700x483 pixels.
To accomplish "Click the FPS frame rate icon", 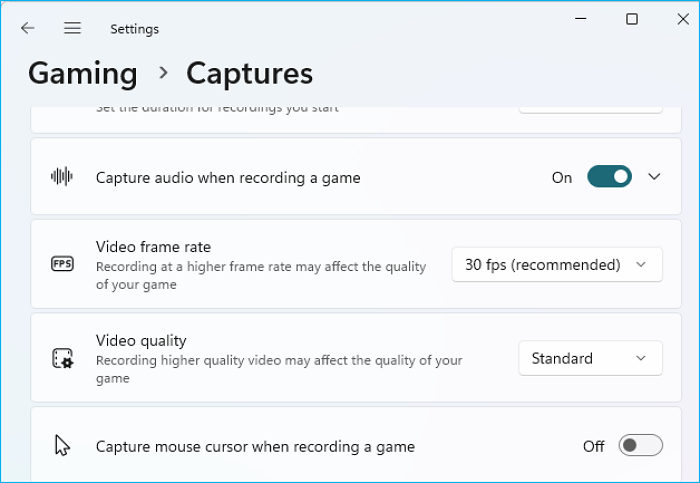I will tap(62, 265).
